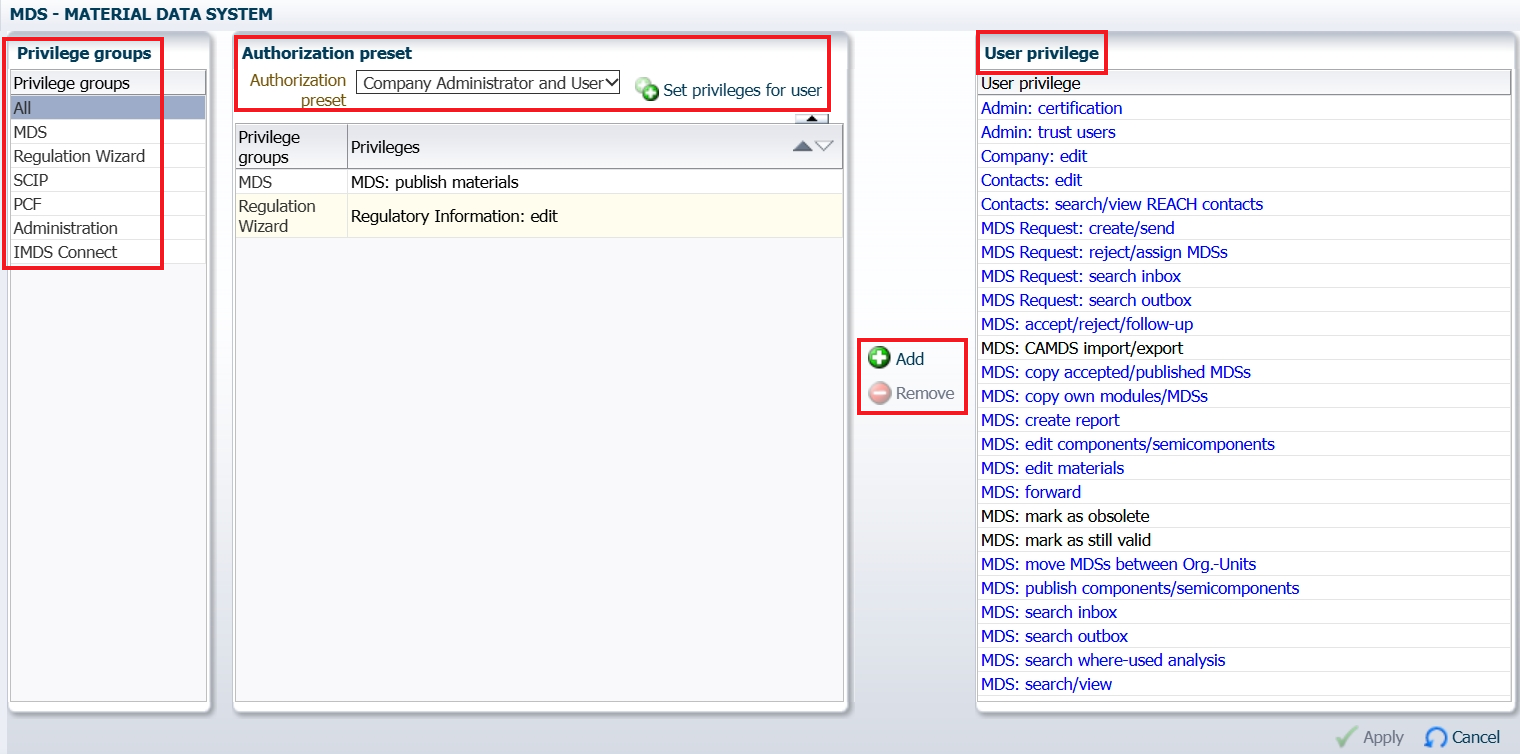Select Regulation Wizard privilege group
1520x754 pixels.
(107, 156)
